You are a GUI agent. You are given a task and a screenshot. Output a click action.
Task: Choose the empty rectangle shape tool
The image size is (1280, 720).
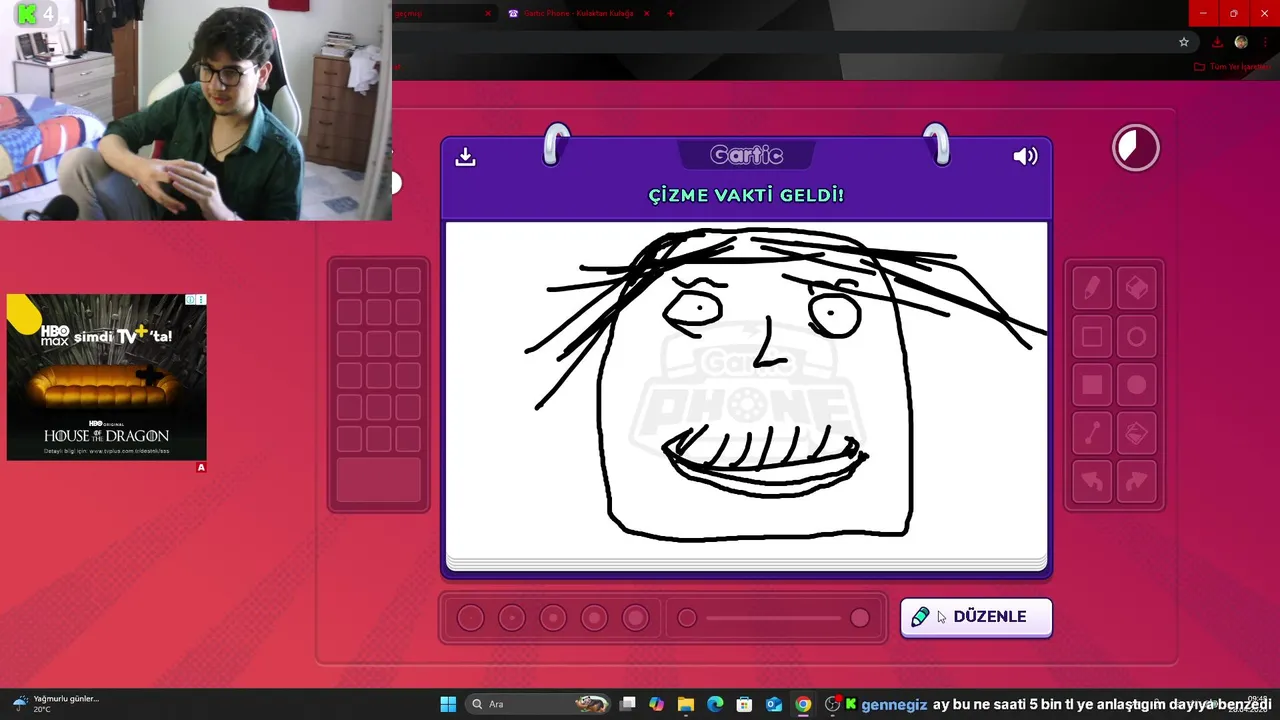point(1092,337)
